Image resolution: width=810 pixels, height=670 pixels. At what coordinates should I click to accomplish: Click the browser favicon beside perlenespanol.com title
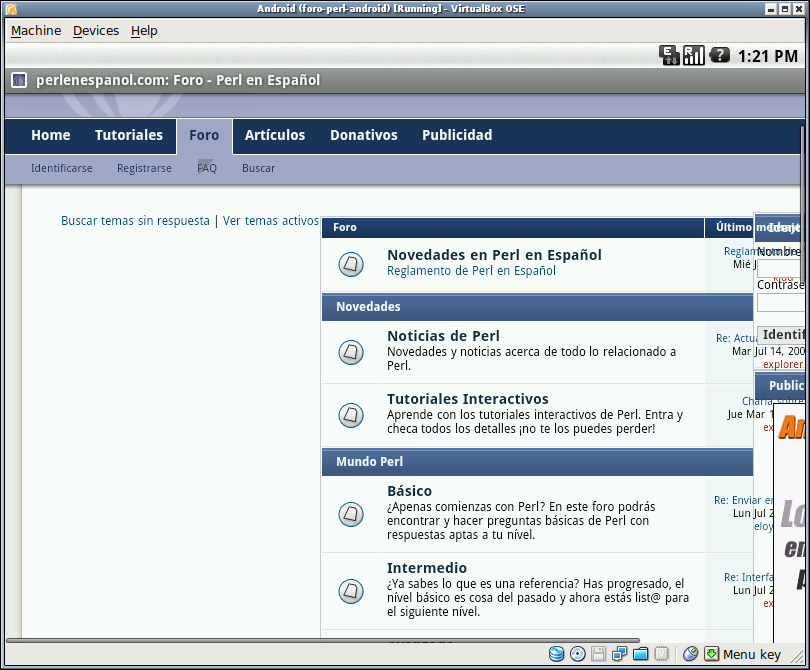(19, 80)
